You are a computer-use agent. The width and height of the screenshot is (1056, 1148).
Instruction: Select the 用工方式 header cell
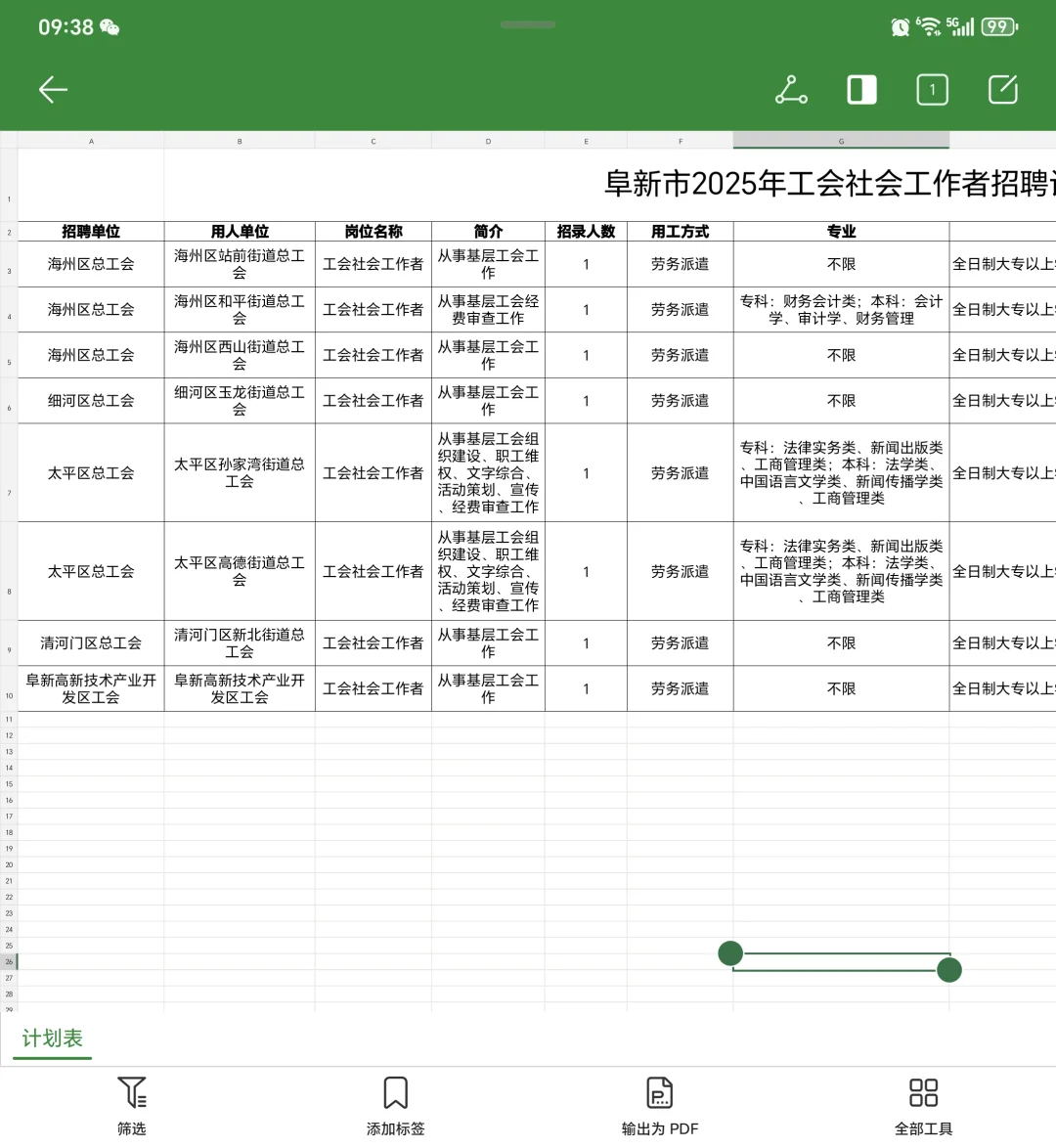[x=681, y=232]
